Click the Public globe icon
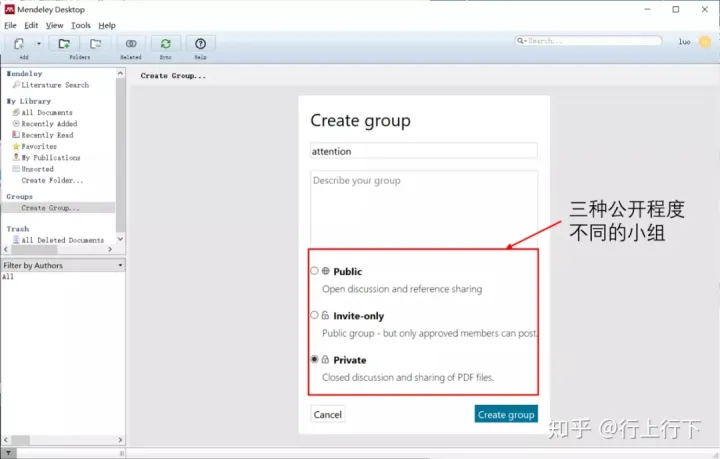 click(x=326, y=271)
